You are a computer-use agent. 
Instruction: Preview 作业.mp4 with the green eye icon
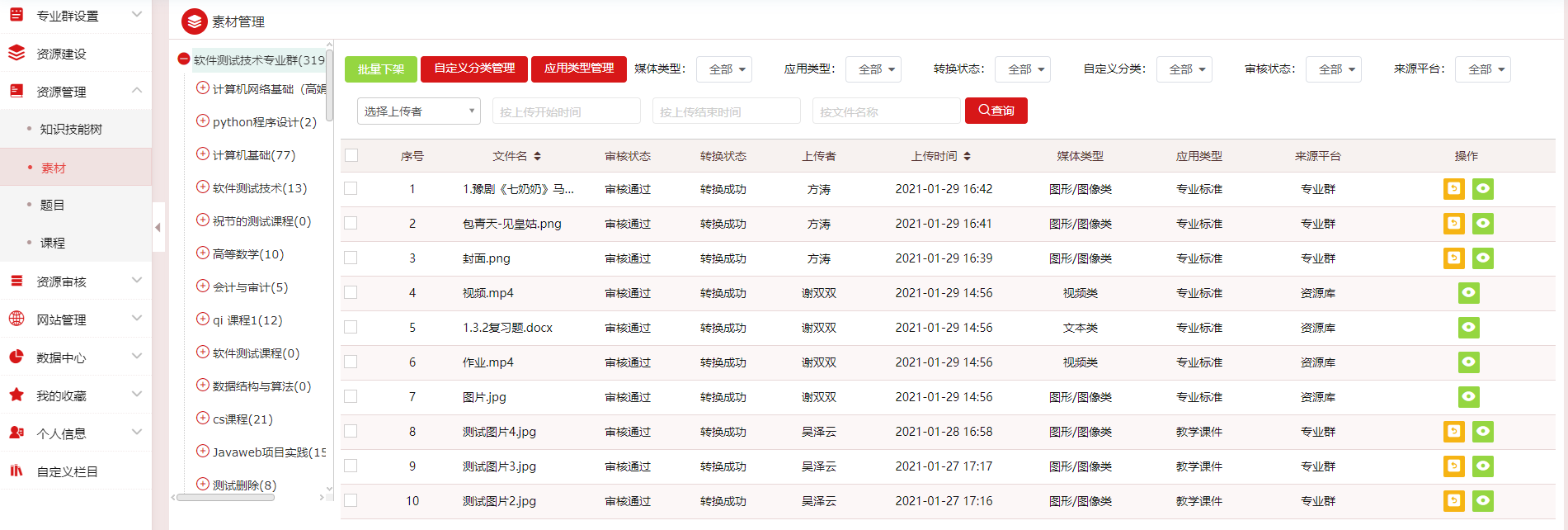(x=1468, y=362)
